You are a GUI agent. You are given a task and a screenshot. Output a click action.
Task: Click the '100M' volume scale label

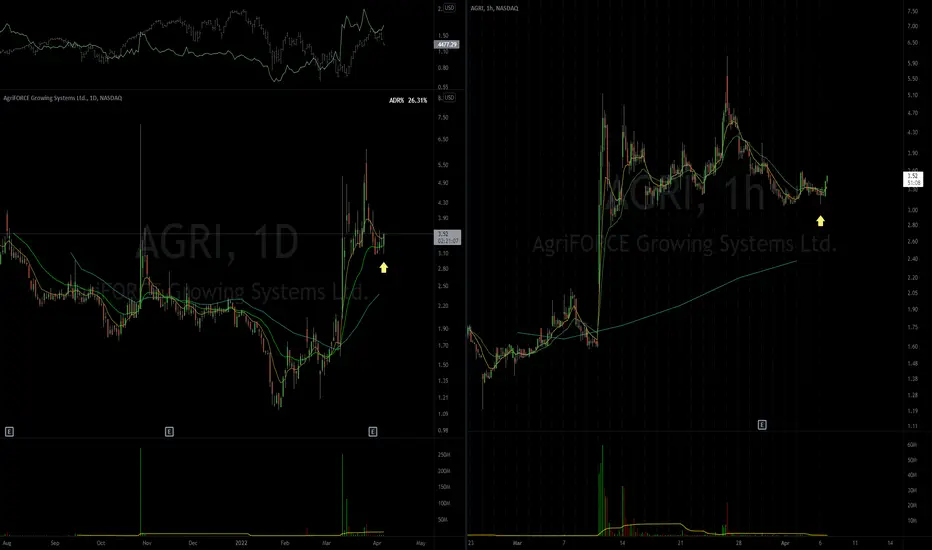(x=443, y=503)
